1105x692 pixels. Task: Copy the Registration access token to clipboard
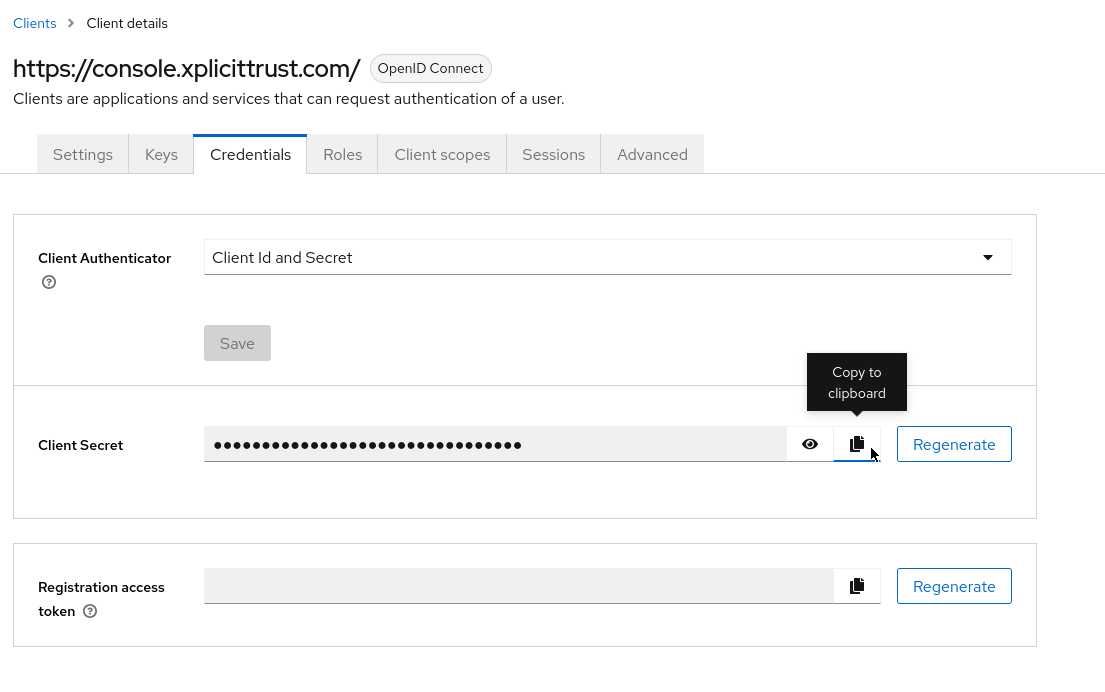tap(857, 586)
